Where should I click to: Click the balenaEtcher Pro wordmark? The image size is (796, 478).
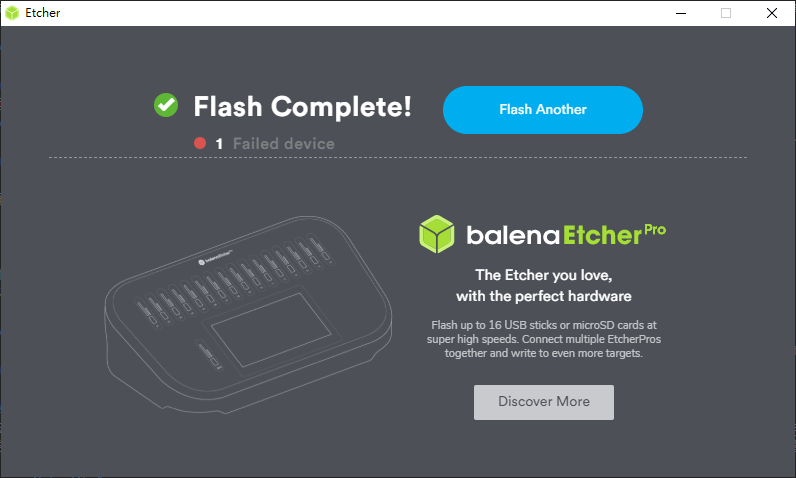[x=566, y=234]
